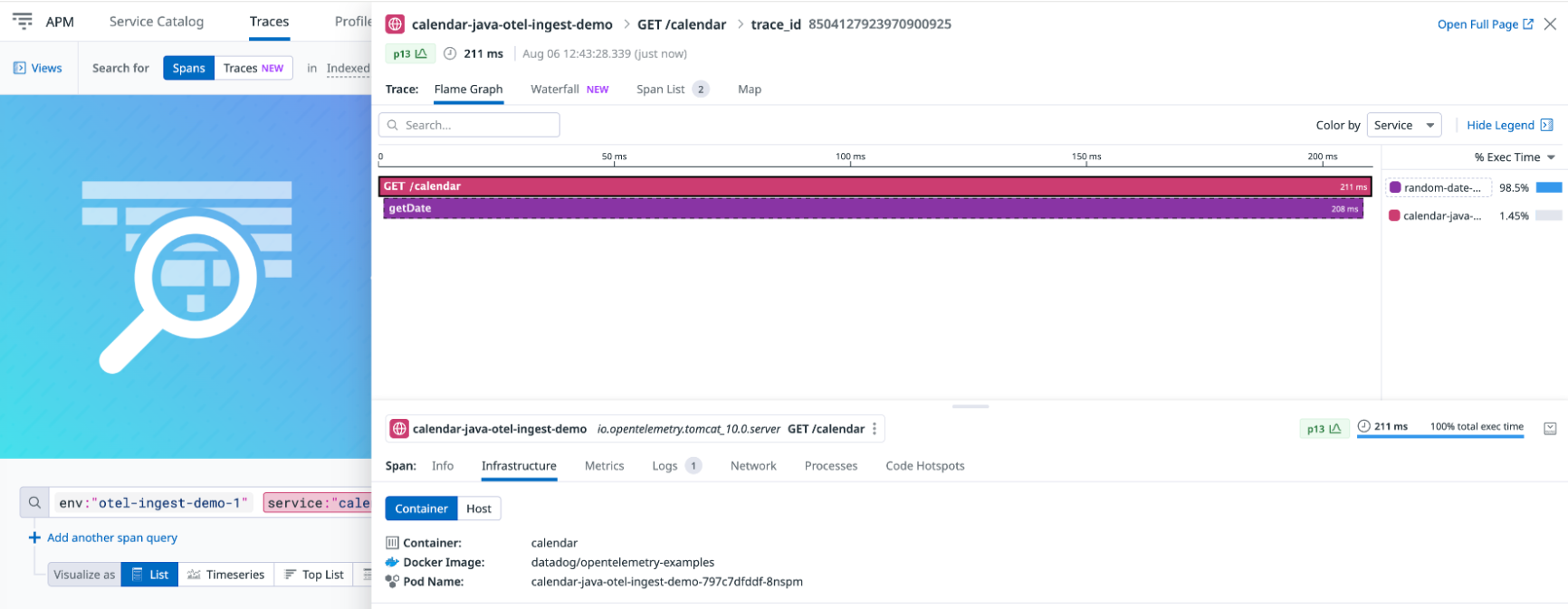1568x609 pixels.
Task: Click the purple random-date legend swatch
Action: pos(1395,188)
